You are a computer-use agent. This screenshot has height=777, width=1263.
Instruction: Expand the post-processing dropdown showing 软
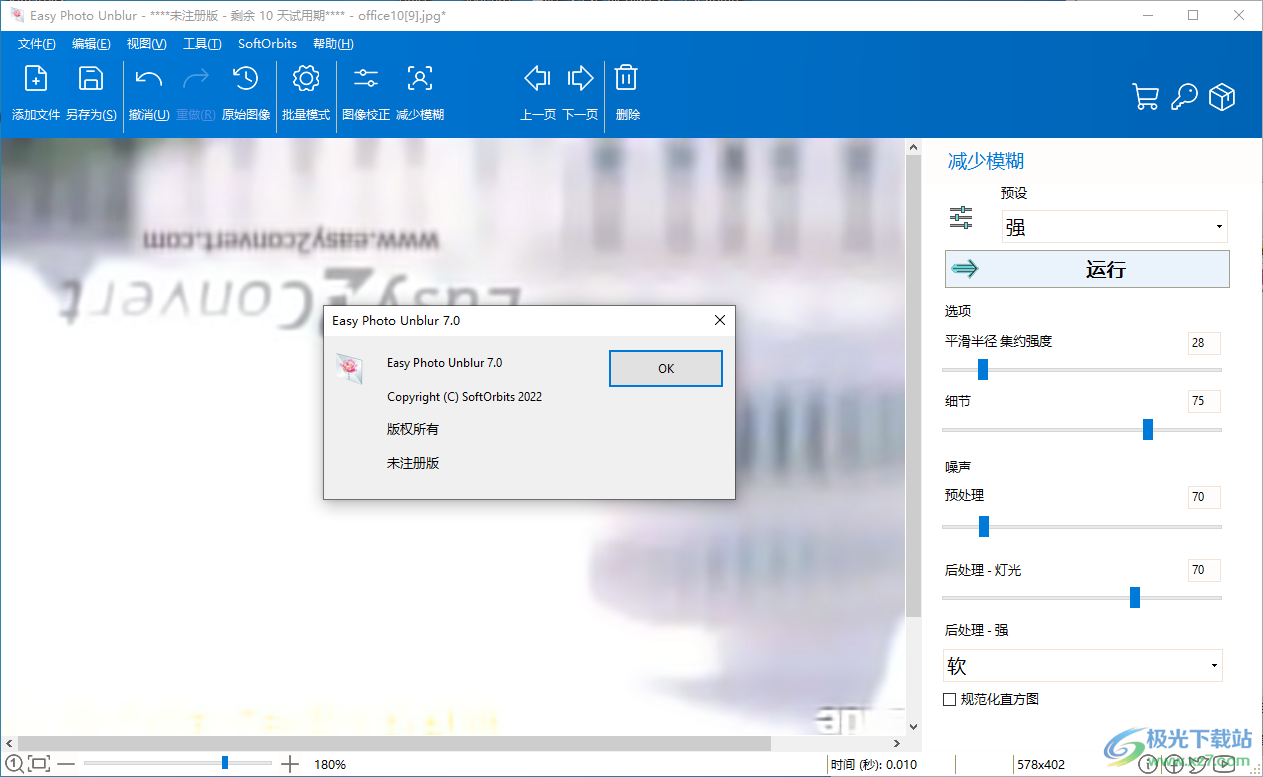click(x=1083, y=666)
